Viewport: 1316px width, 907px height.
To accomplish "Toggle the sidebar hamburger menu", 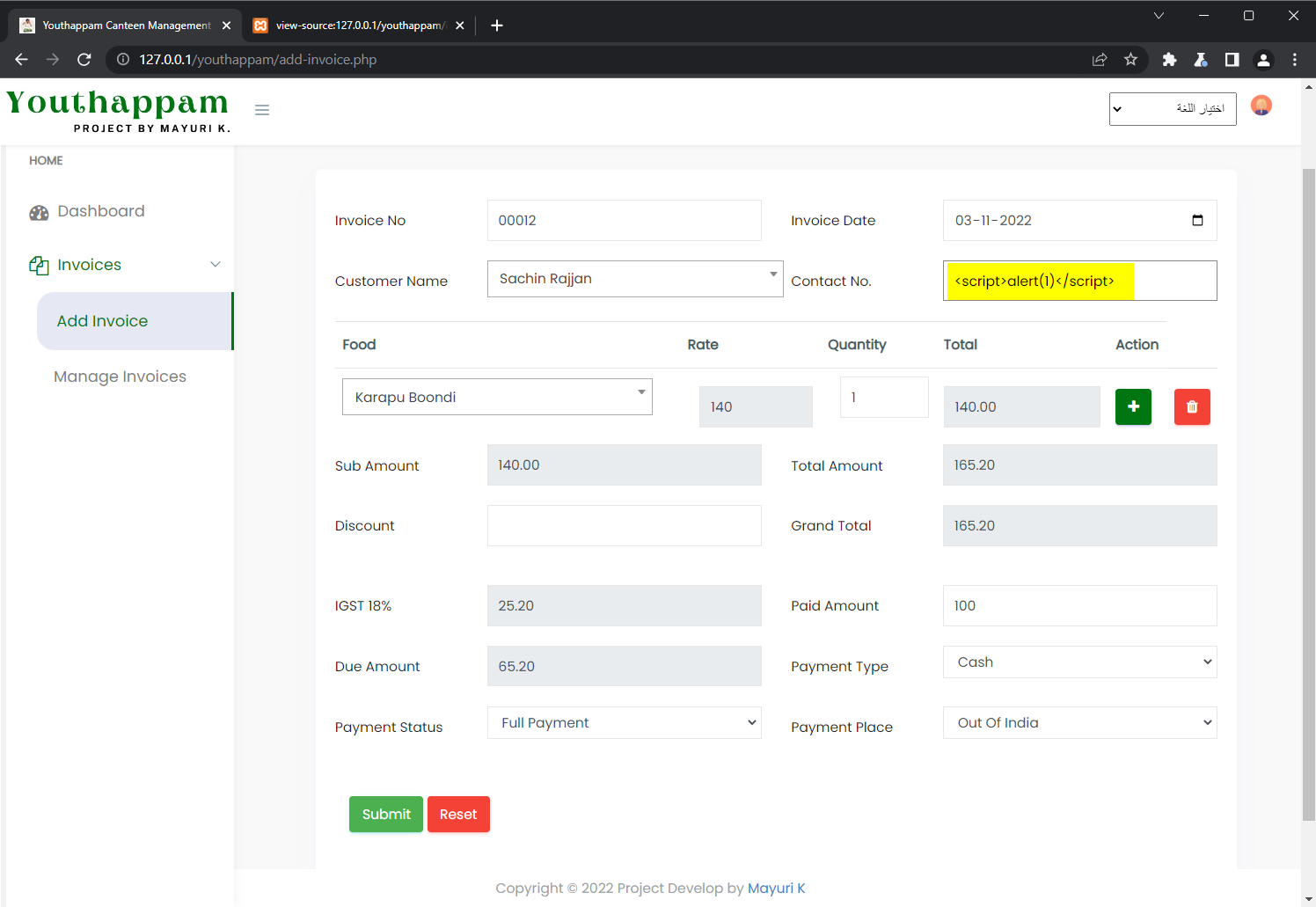I will point(262,110).
